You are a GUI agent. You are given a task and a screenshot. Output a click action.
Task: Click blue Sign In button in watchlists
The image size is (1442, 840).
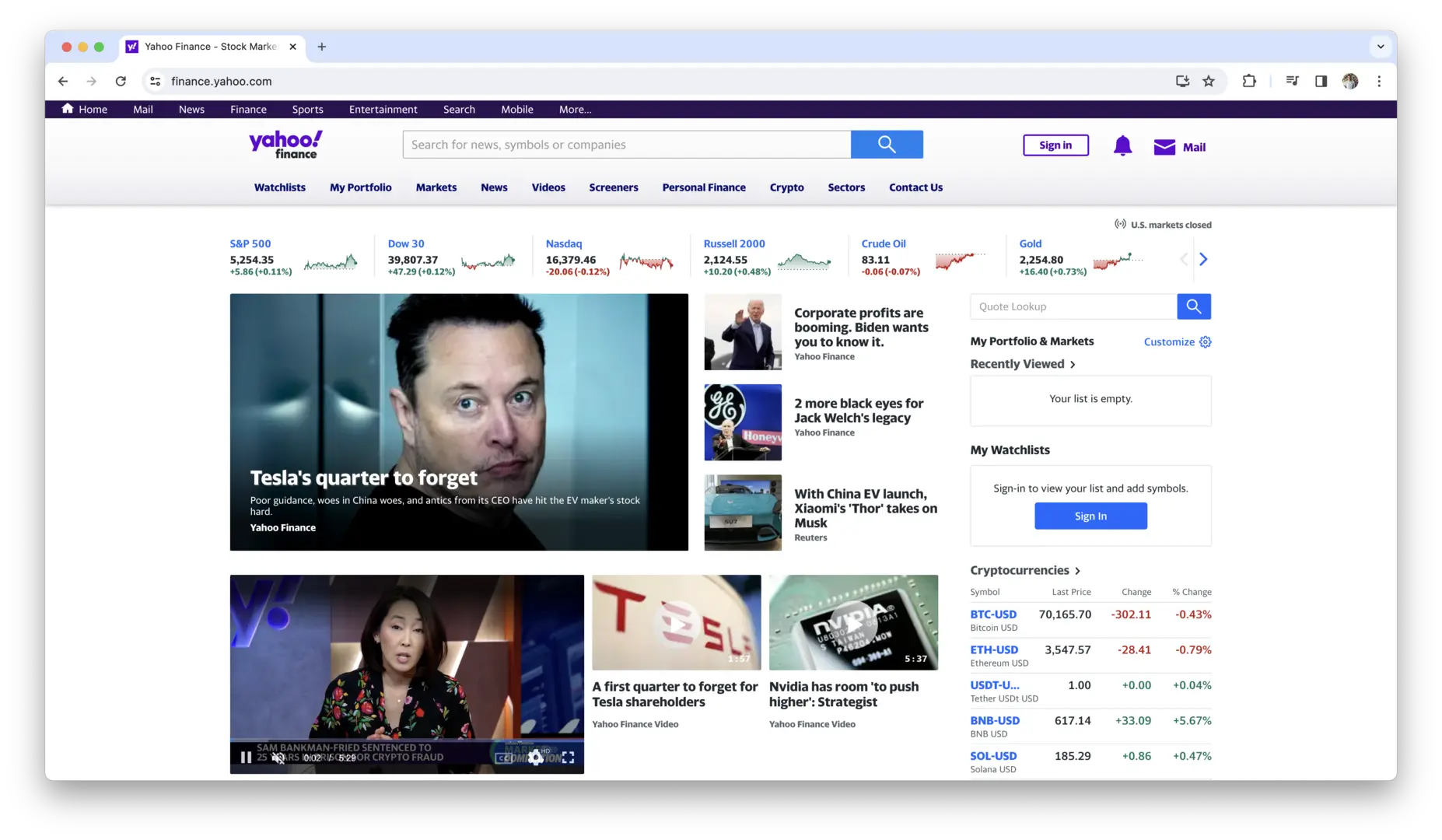point(1090,516)
